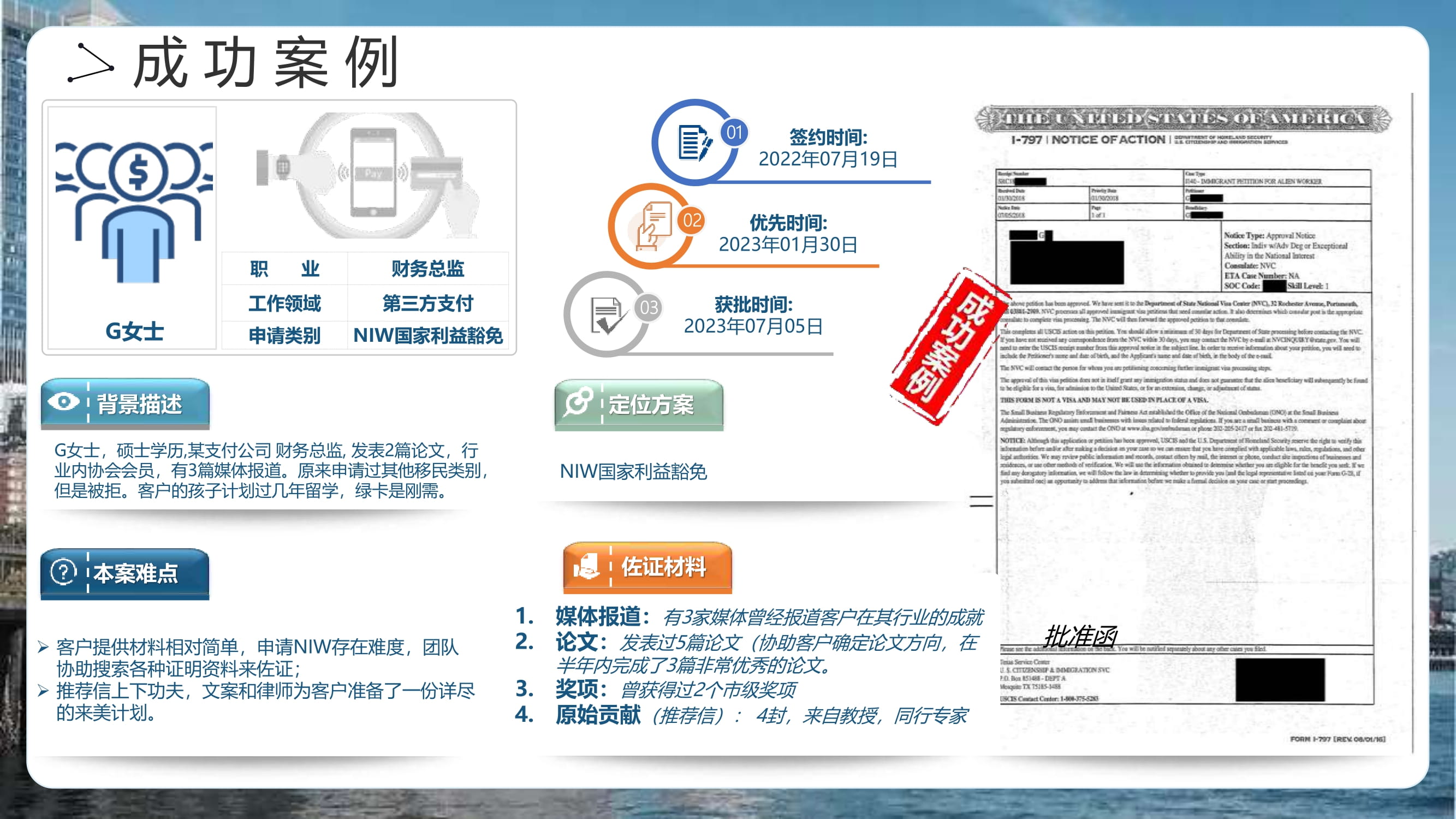The height and width of the screenshot is (819, 1456).
Task: Click the 申请类别 table cell
Action: (x=284, y=336)
